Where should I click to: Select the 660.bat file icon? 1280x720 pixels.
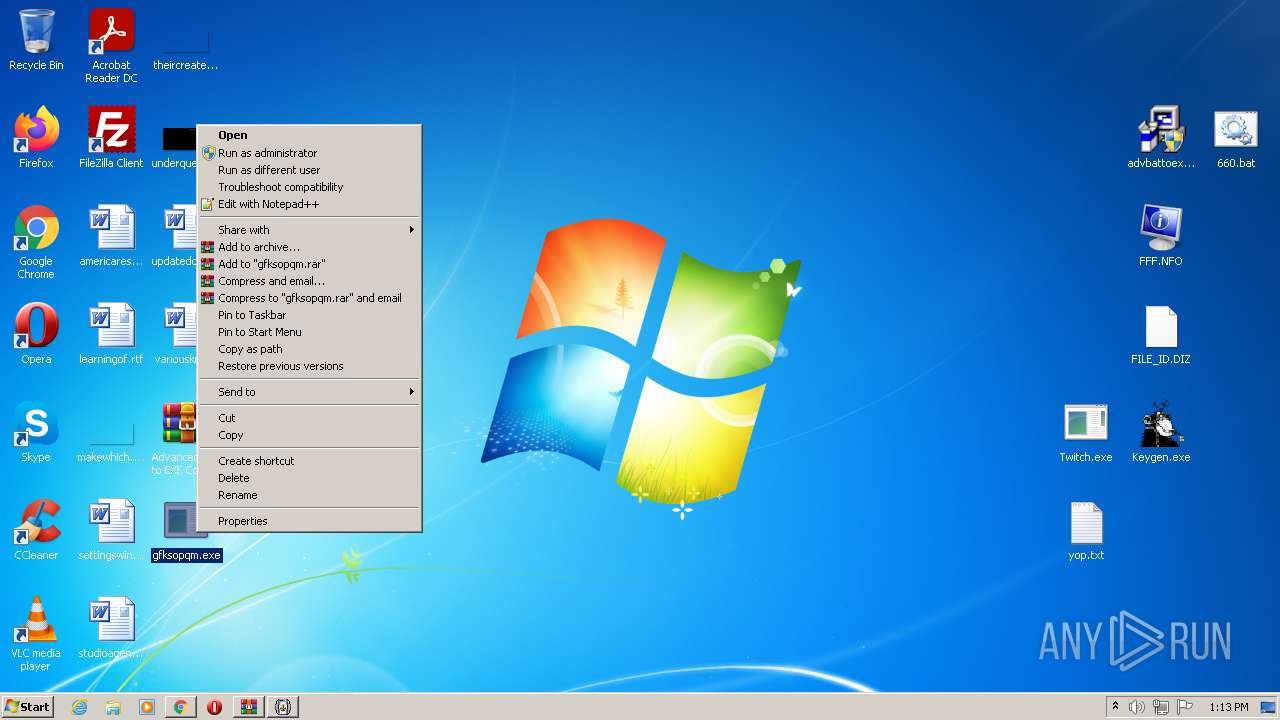(x=1236, y=137)
